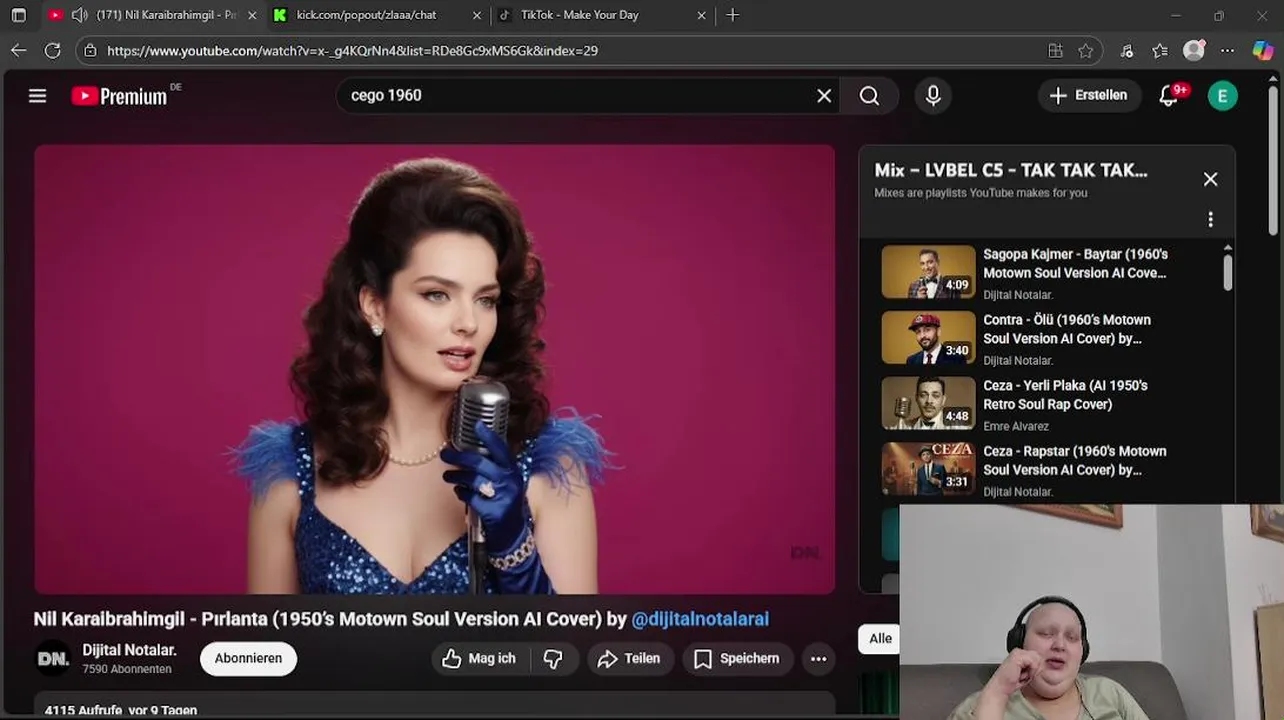Screen dimensions: 1284x720
Task: Open the favorites list in Edge toolbar
Action: (x=1160, y=50)
